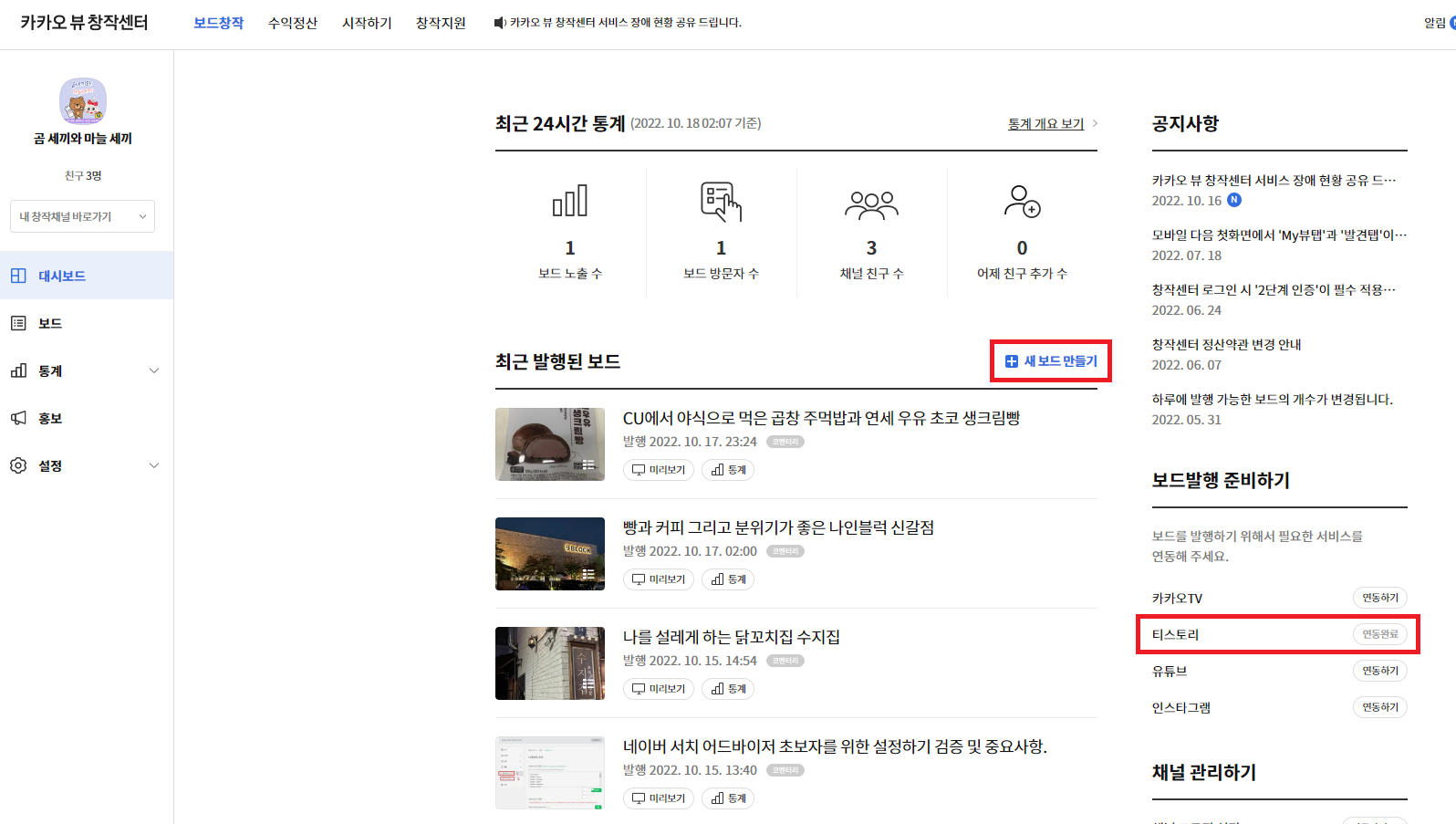
Task: Select 보드 in the sidebar
Action: pos(87,323)
